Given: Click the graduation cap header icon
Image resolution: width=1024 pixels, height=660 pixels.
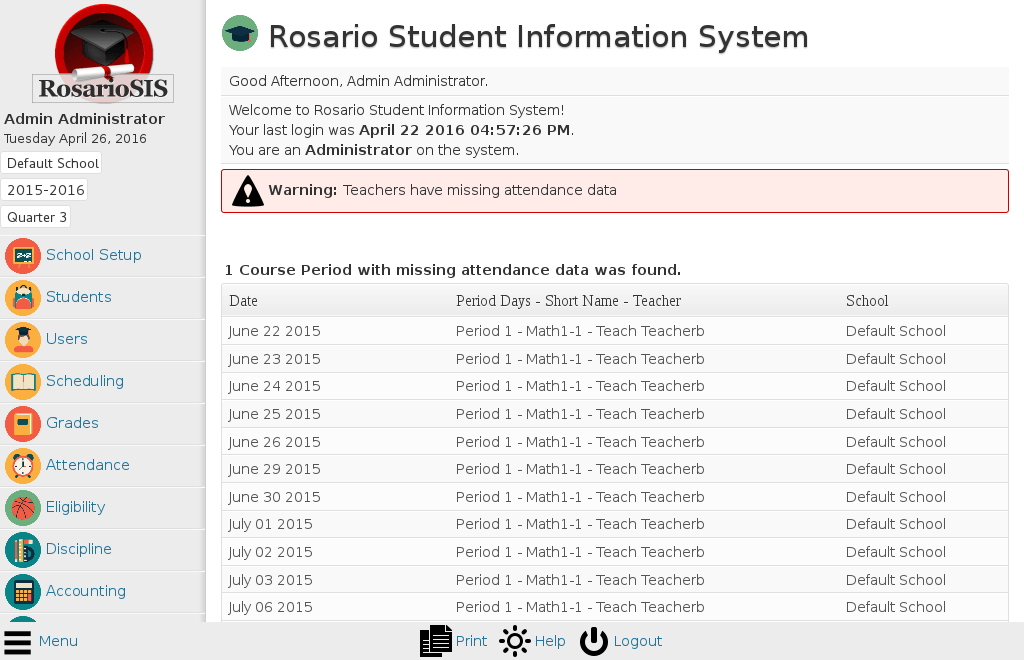Looking at the screenshot, I should tap(240, 33).
